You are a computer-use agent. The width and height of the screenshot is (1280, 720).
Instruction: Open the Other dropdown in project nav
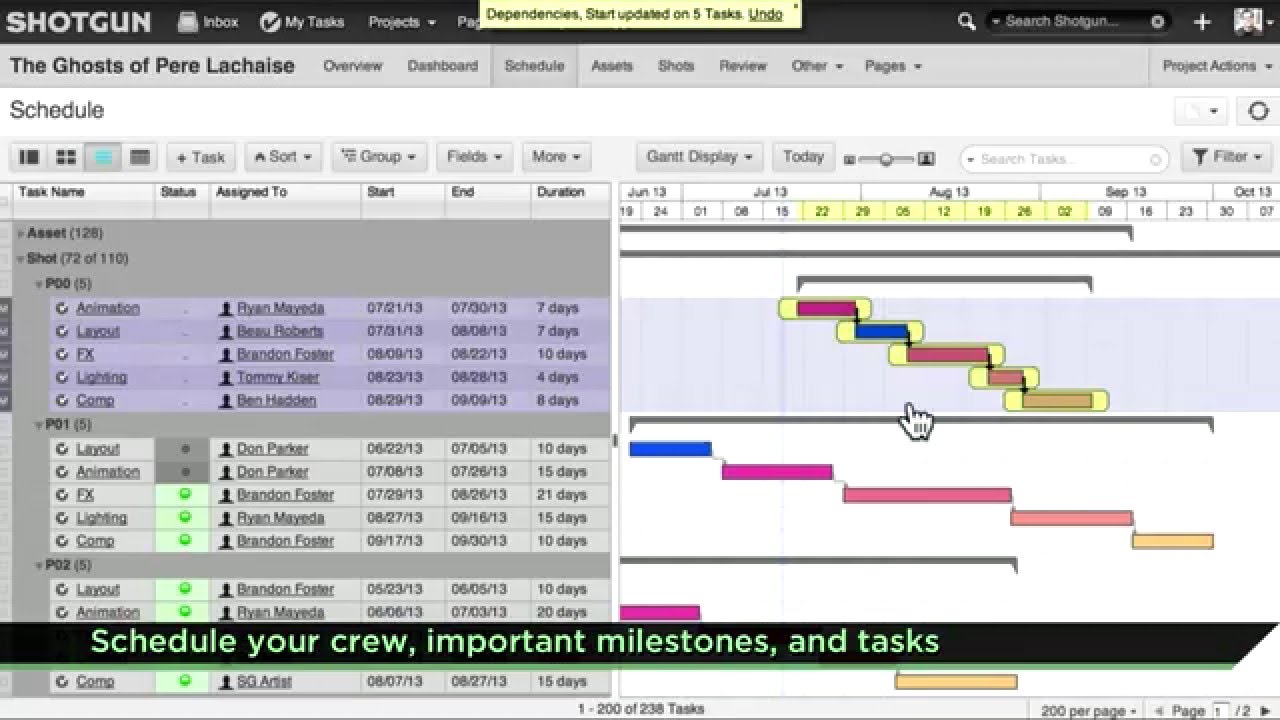click(x=817, y=66)
